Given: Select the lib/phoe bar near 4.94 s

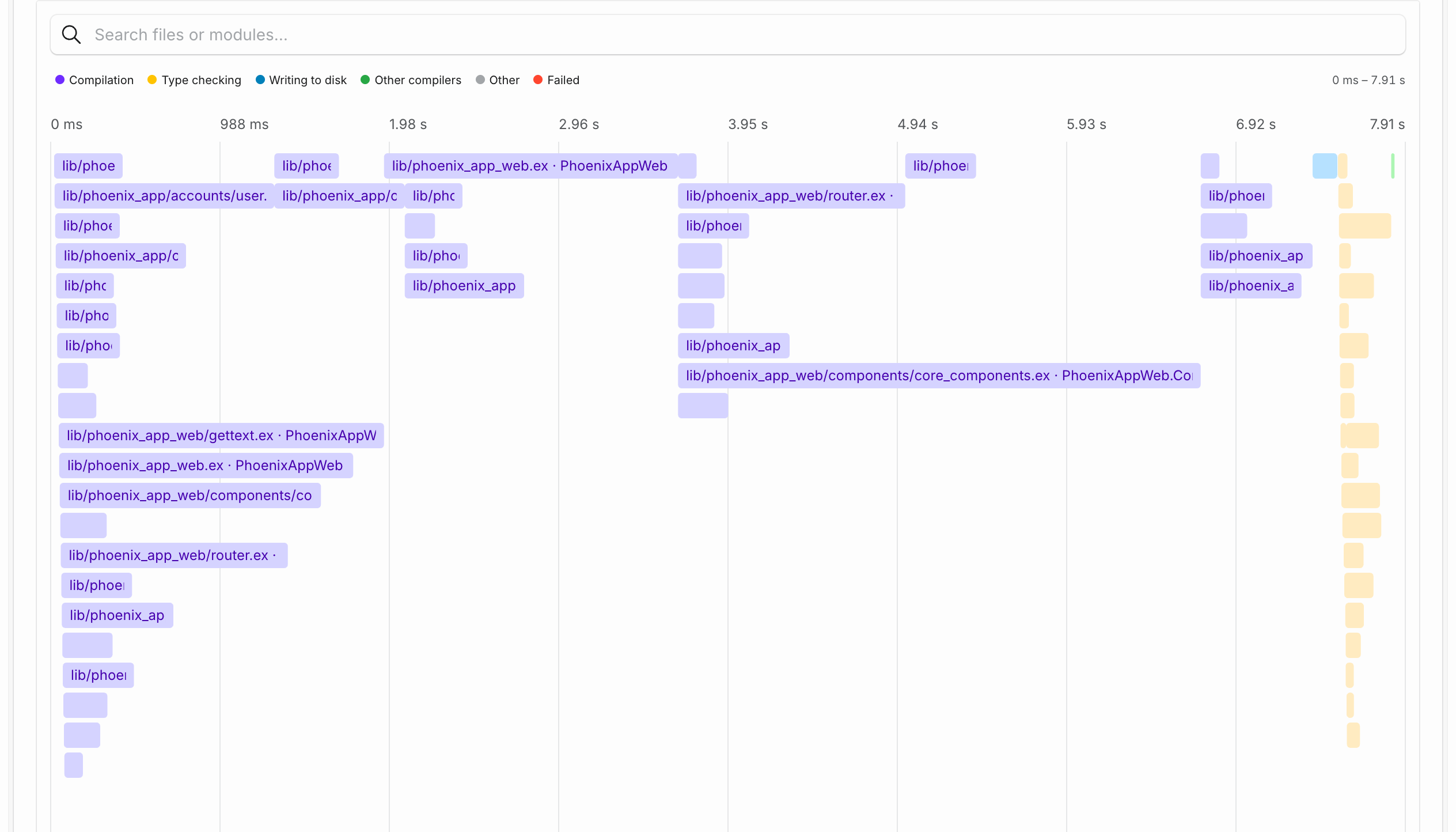Looking at the screenshot, I should coord(941,166).
